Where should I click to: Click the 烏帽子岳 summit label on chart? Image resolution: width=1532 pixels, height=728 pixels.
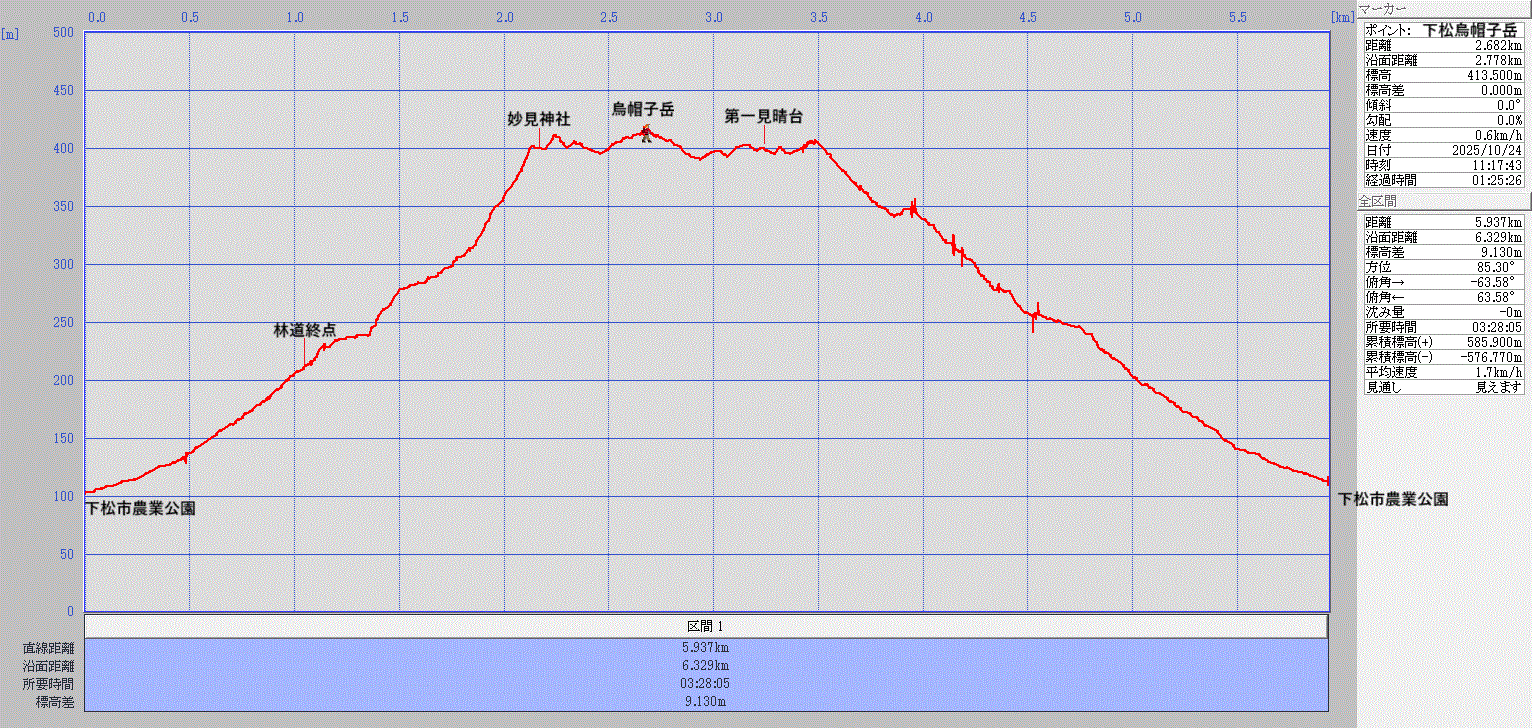click(x=643, y=109)
